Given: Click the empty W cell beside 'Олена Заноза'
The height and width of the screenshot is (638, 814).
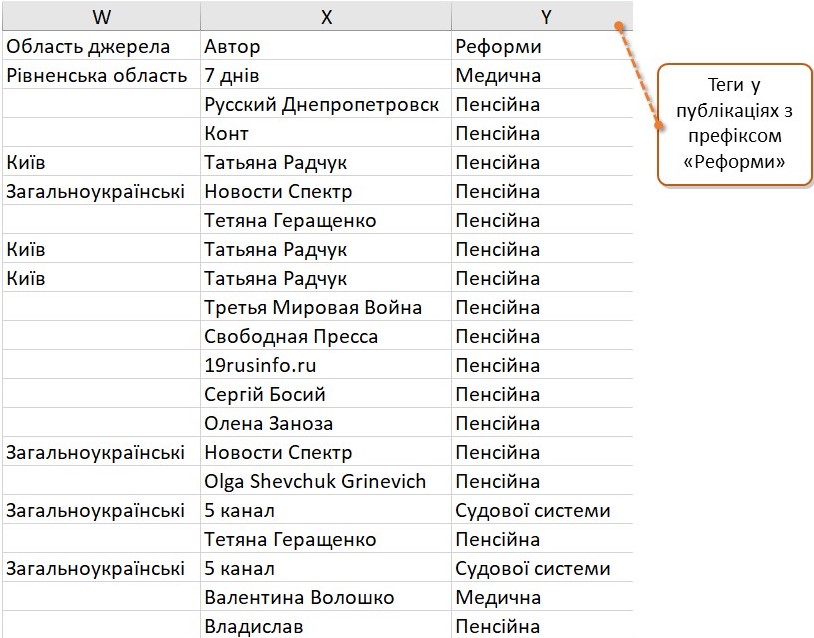Looking at the screenshot, I should [x=101, y=423].
